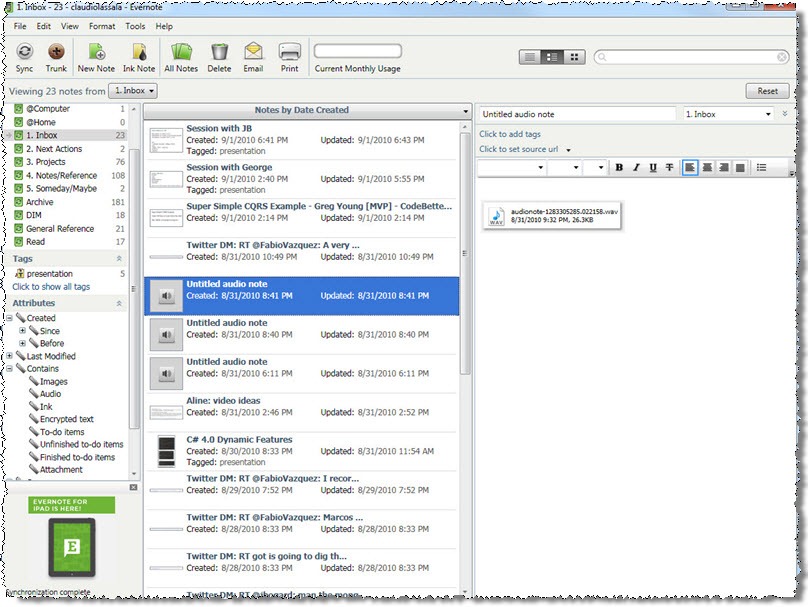Open the Tools menu
Image resolution: width=808 pixels, height=607 pixels.
click(x=135, y=26)
